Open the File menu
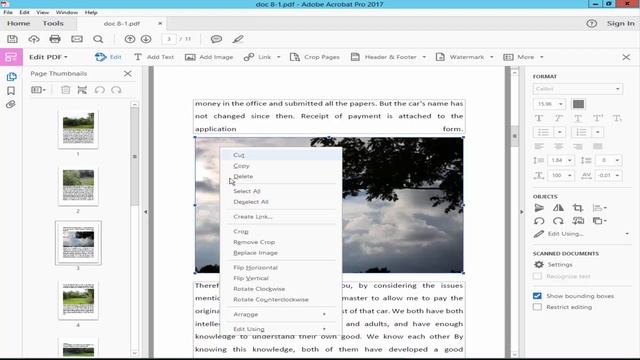640x360 pixels. click(8, 13)
